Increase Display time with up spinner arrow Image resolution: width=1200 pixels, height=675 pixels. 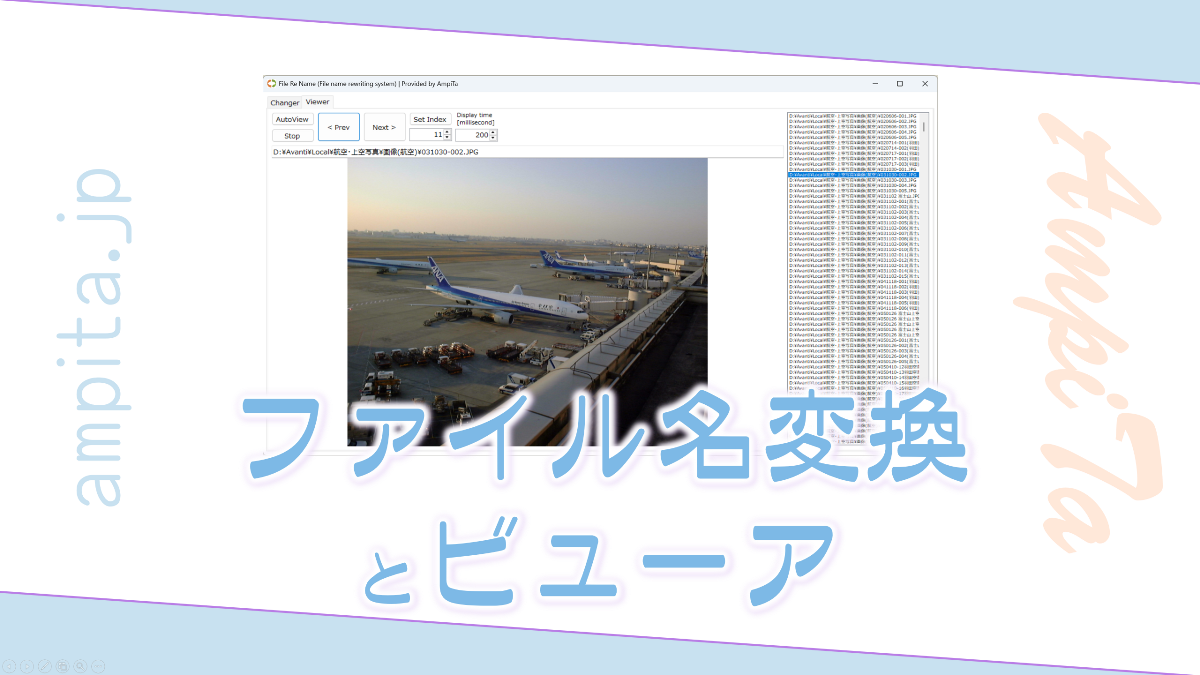493,131
